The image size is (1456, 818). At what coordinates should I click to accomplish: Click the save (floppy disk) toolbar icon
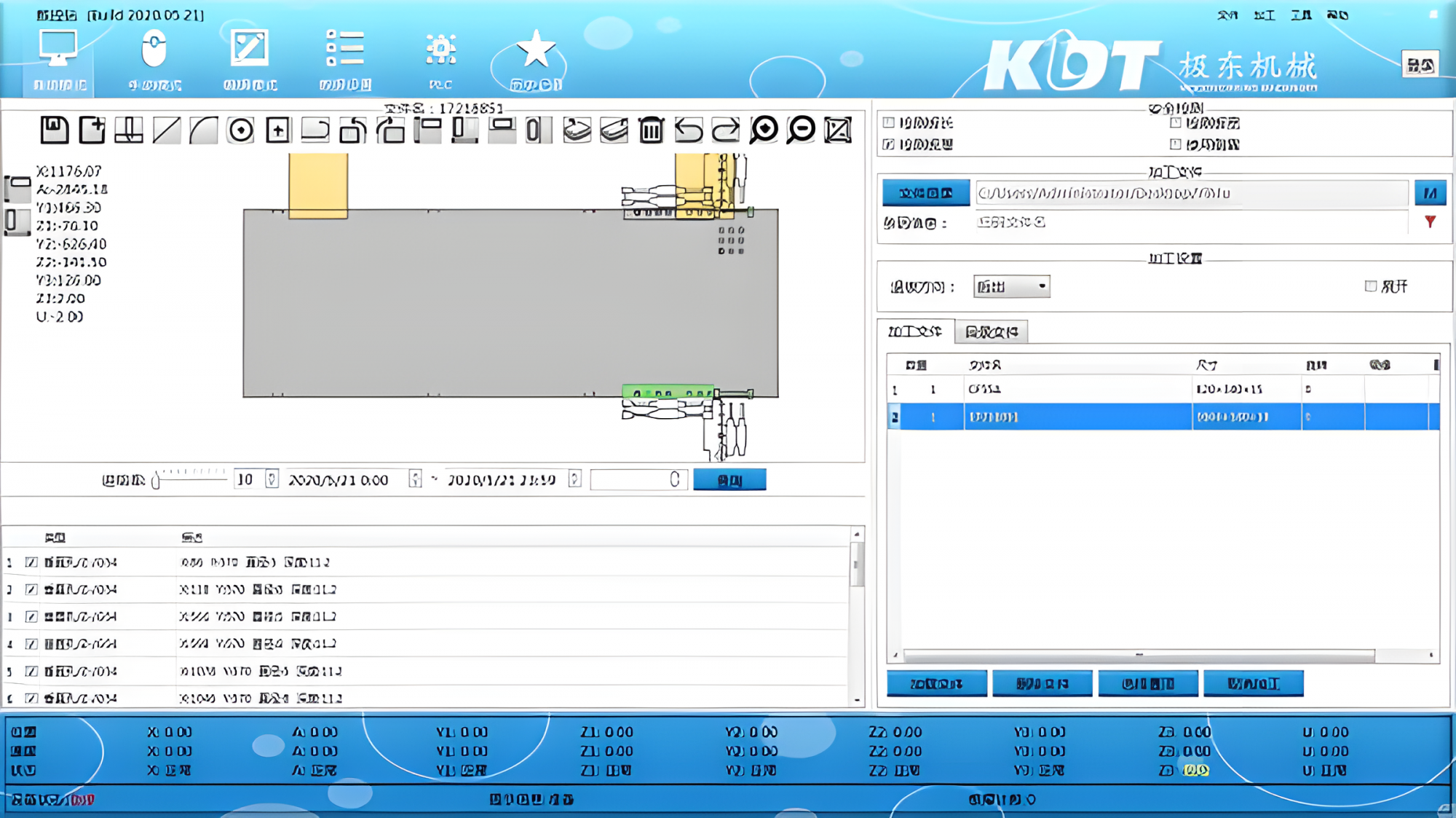(x=54, y=130)
